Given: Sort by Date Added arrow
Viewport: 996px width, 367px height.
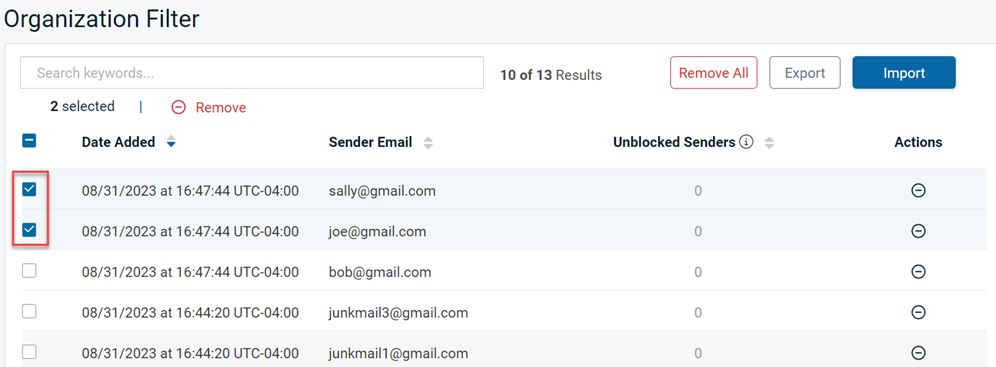Looking at the screenshot, I should point(170,143).
